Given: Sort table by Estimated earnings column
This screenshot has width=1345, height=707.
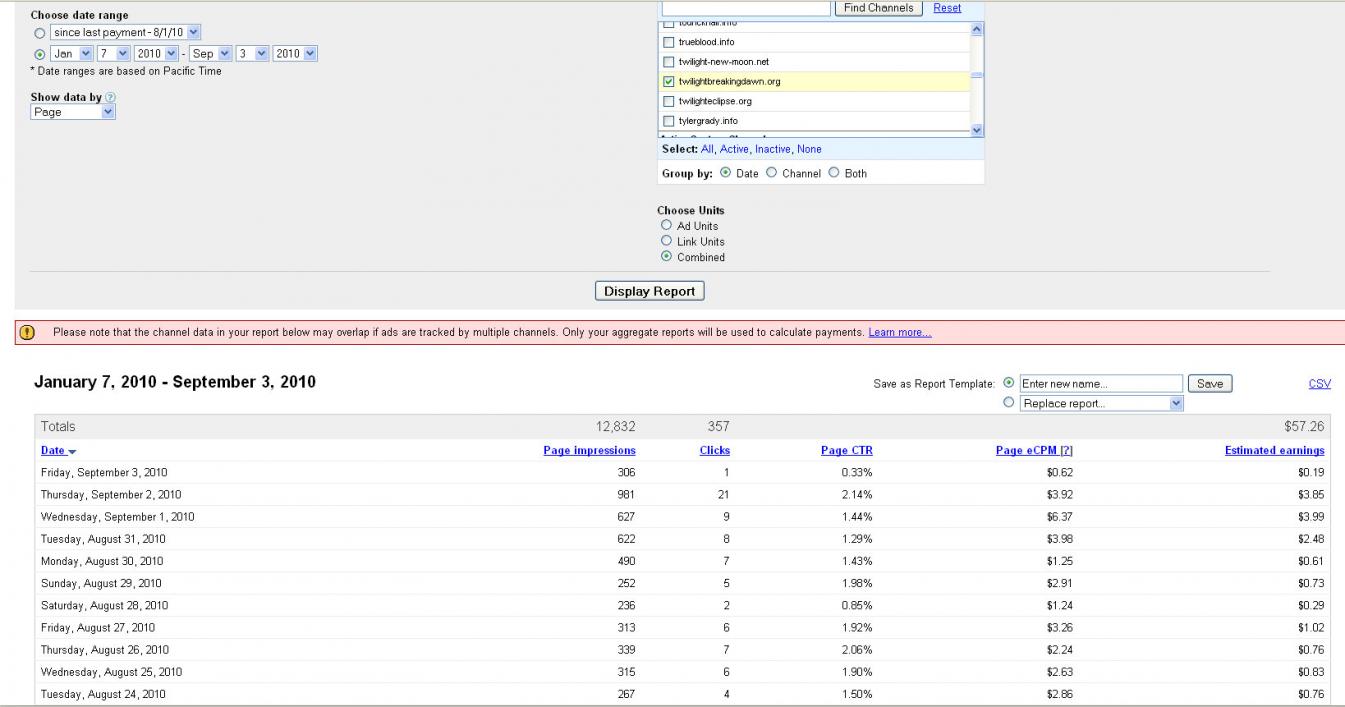Looking at the screenshot, I should [x=1274, y=451].
